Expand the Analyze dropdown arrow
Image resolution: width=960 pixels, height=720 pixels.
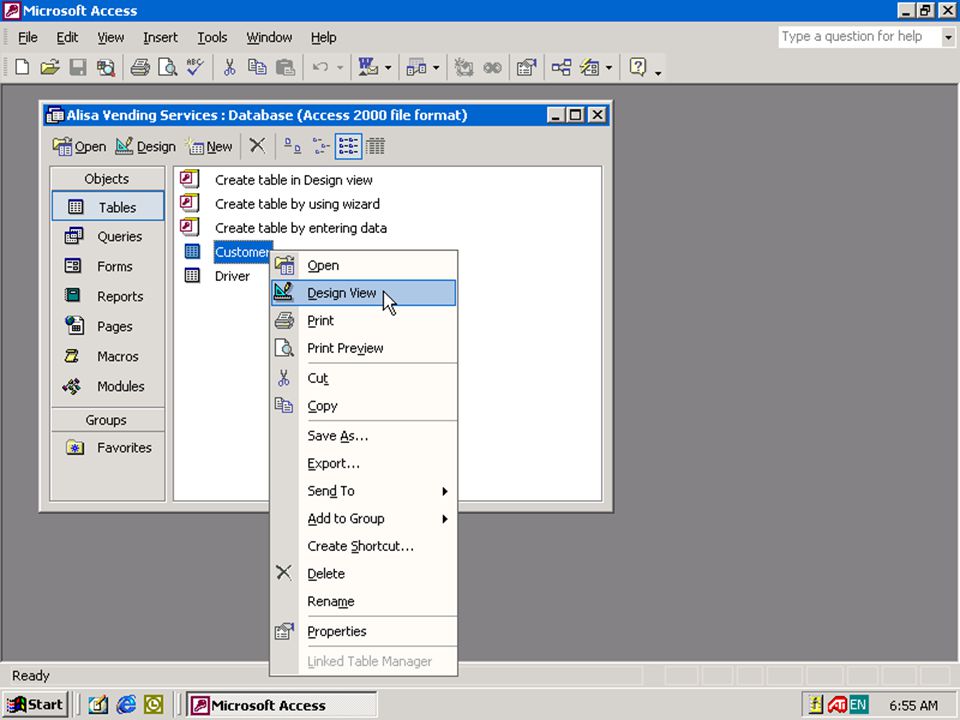436,67
